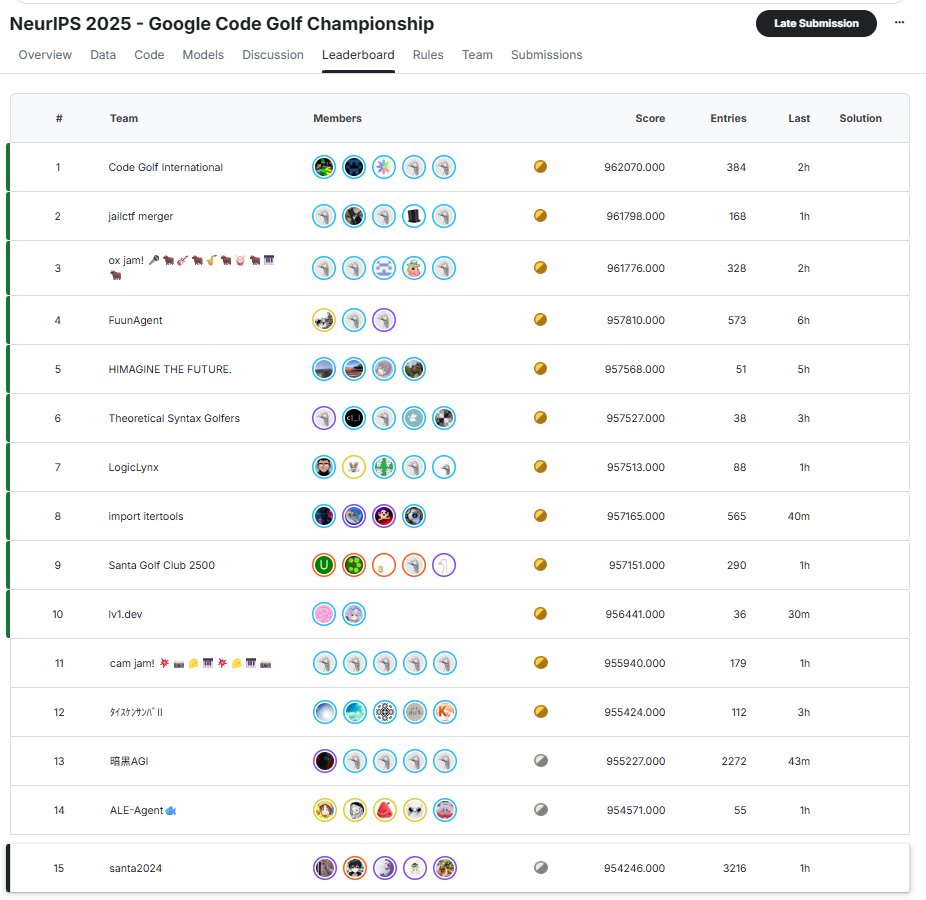Click the silver medal next to santa2024
Viewport: 926px width, 900px height.
coord(541,868)
